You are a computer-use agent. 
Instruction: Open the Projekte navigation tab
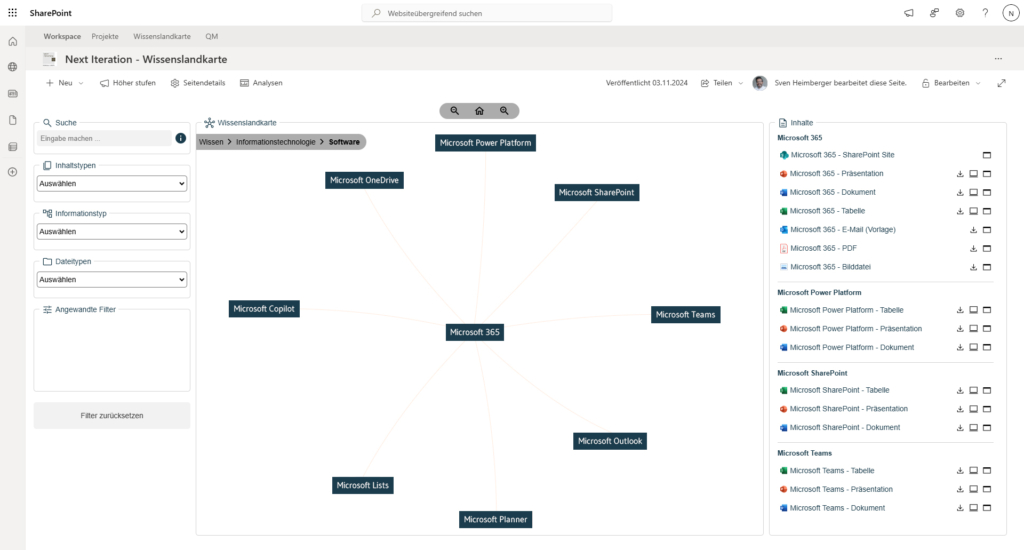click(x=105, y=37)
